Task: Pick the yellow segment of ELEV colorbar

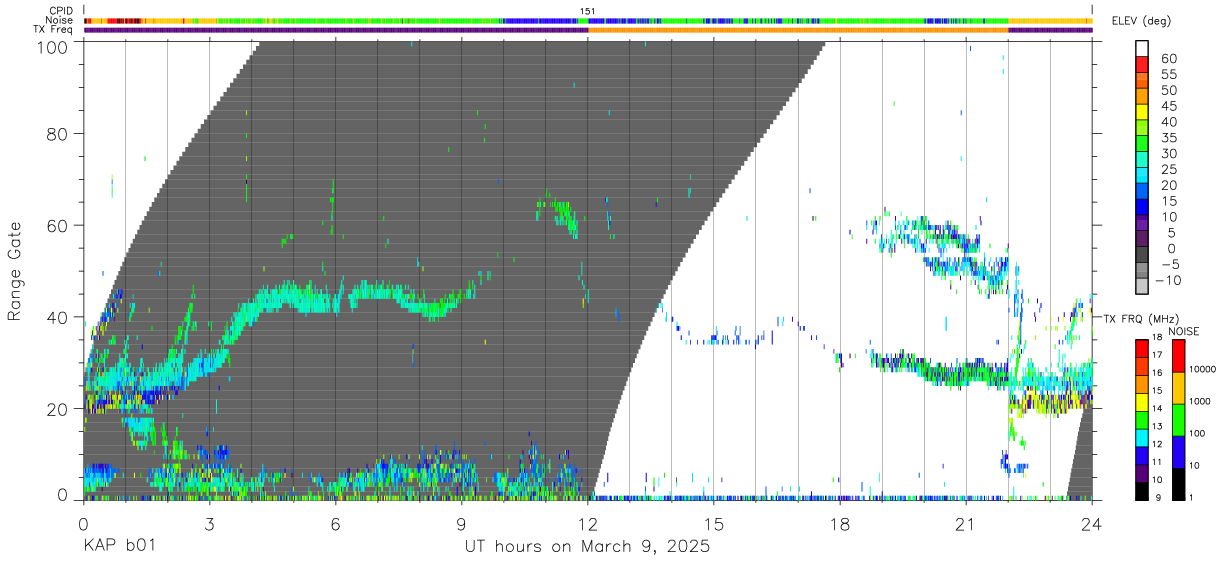Action: click(x=1142, y=111)
